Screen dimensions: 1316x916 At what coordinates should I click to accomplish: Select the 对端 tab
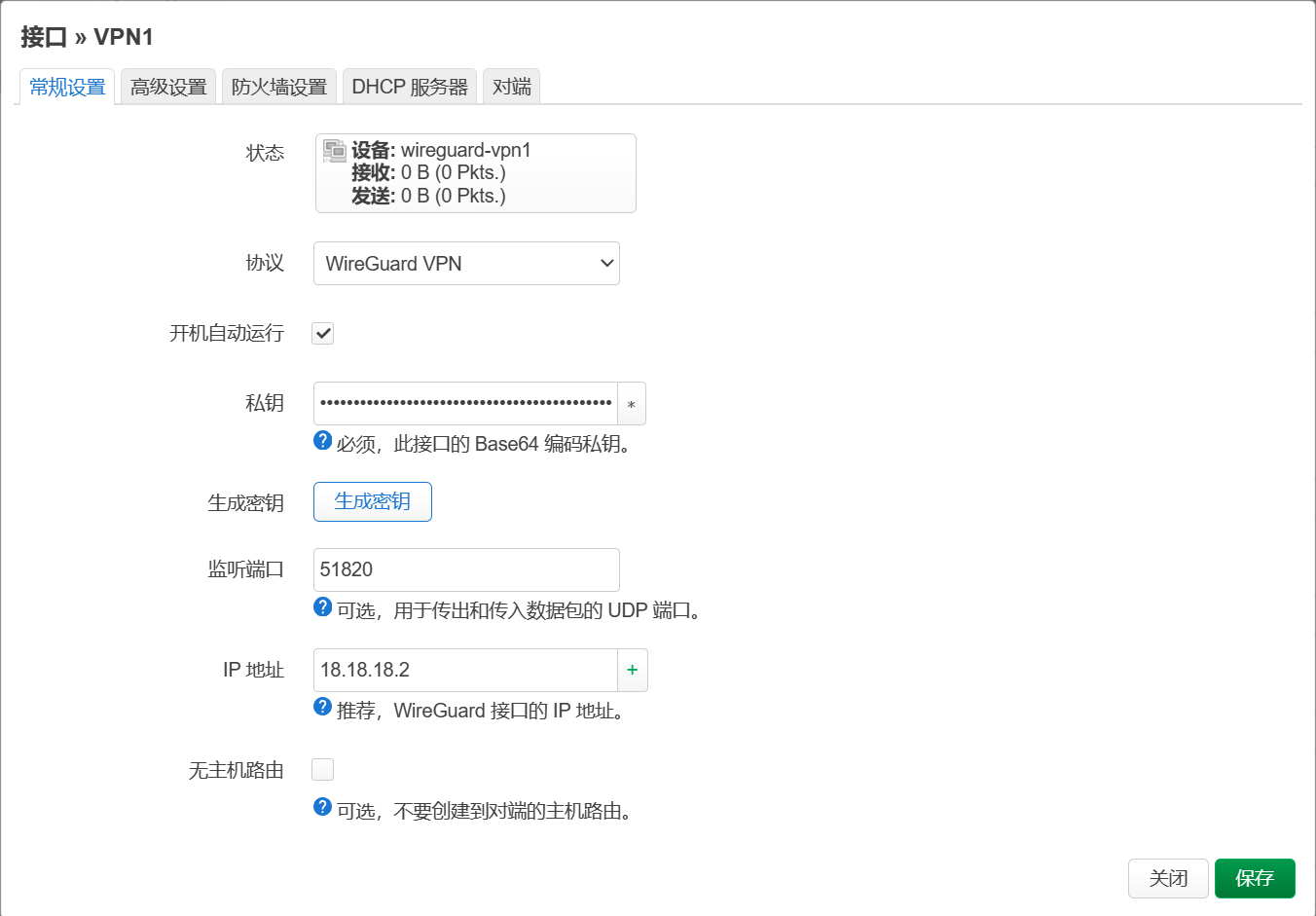(x=511, y=87)
